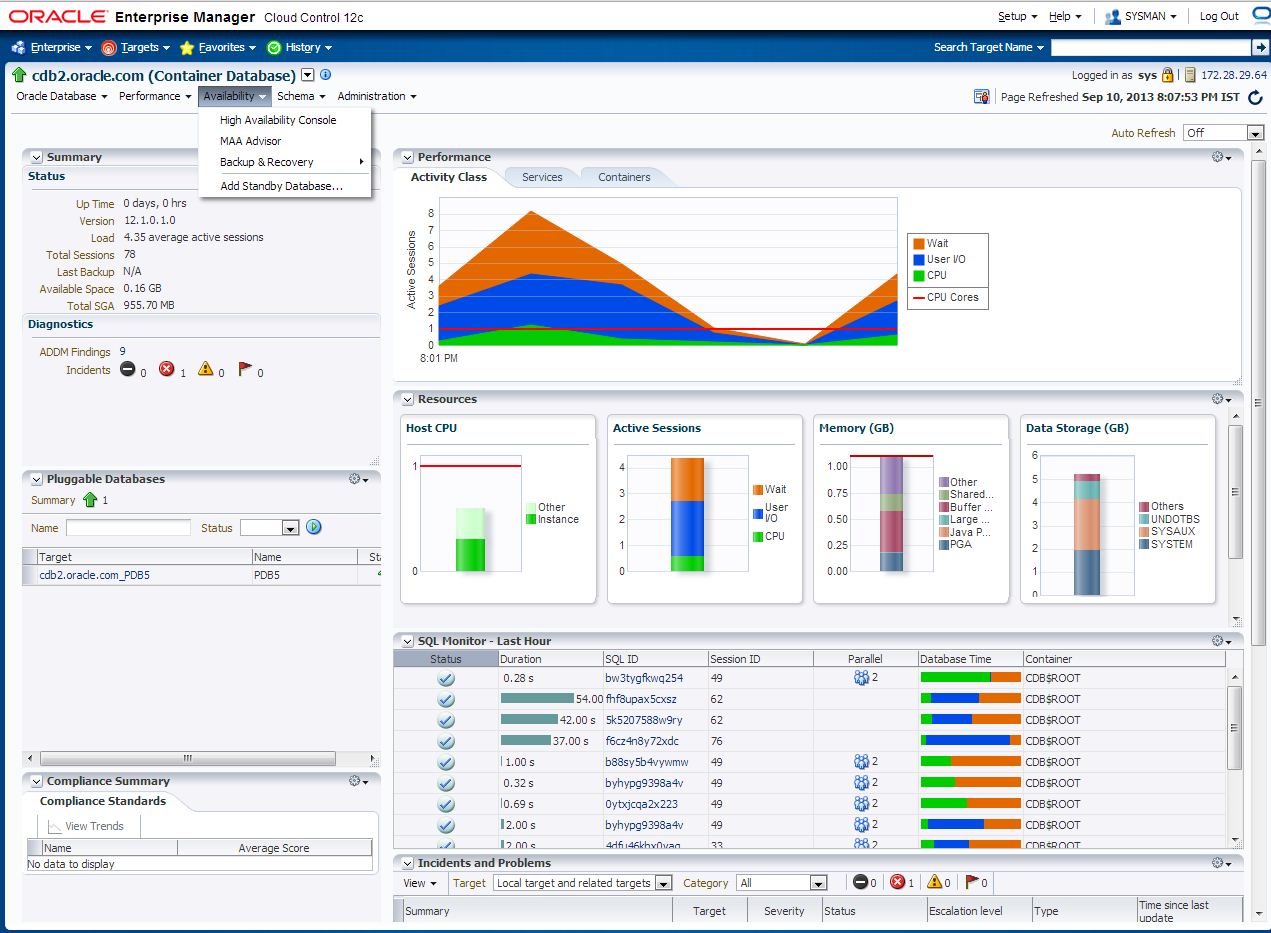Open the Pluggable Databases Status dropdown

(270, 527)
